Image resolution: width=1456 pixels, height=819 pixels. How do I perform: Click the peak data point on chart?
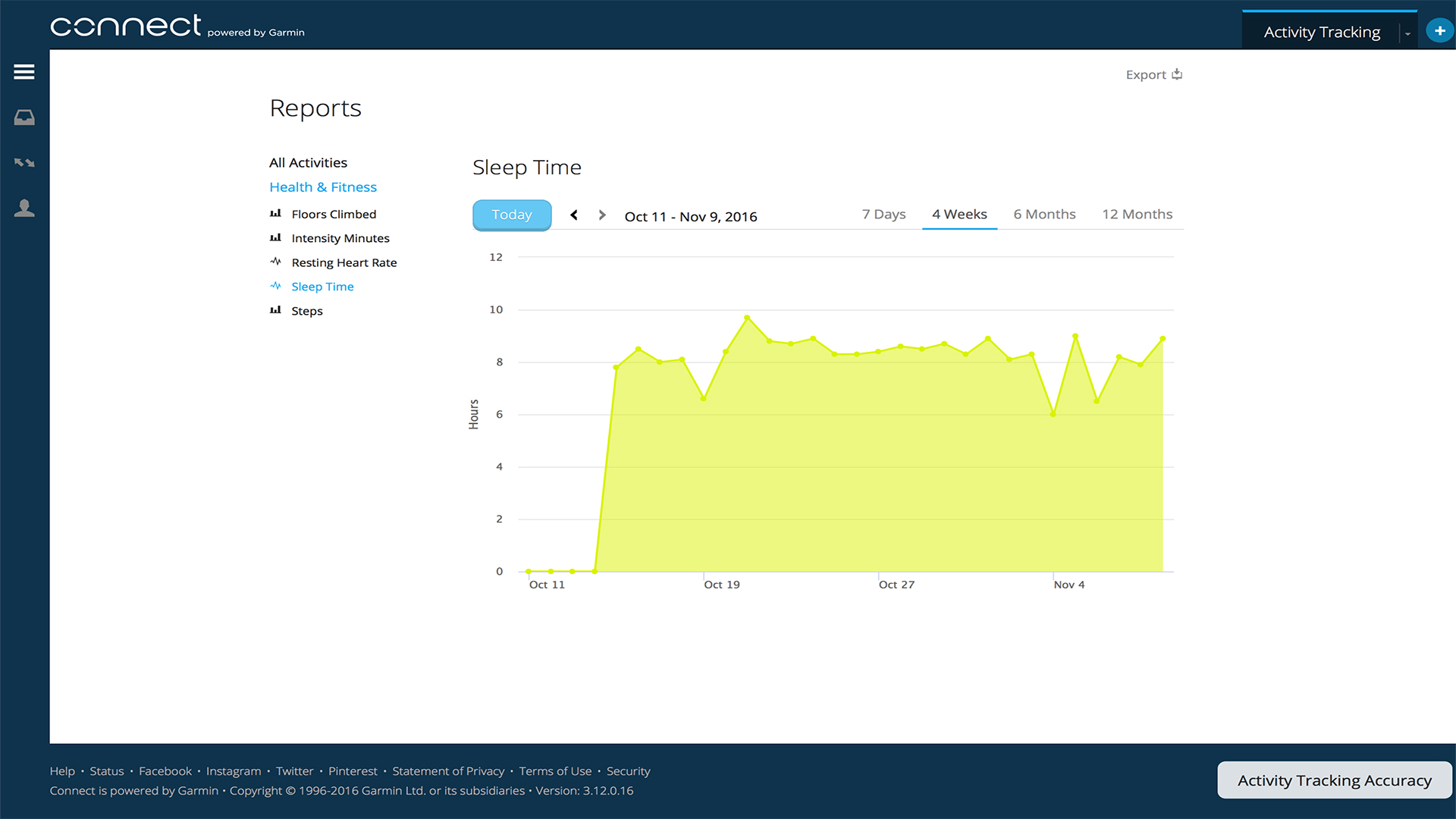click(x=747, y=318)
